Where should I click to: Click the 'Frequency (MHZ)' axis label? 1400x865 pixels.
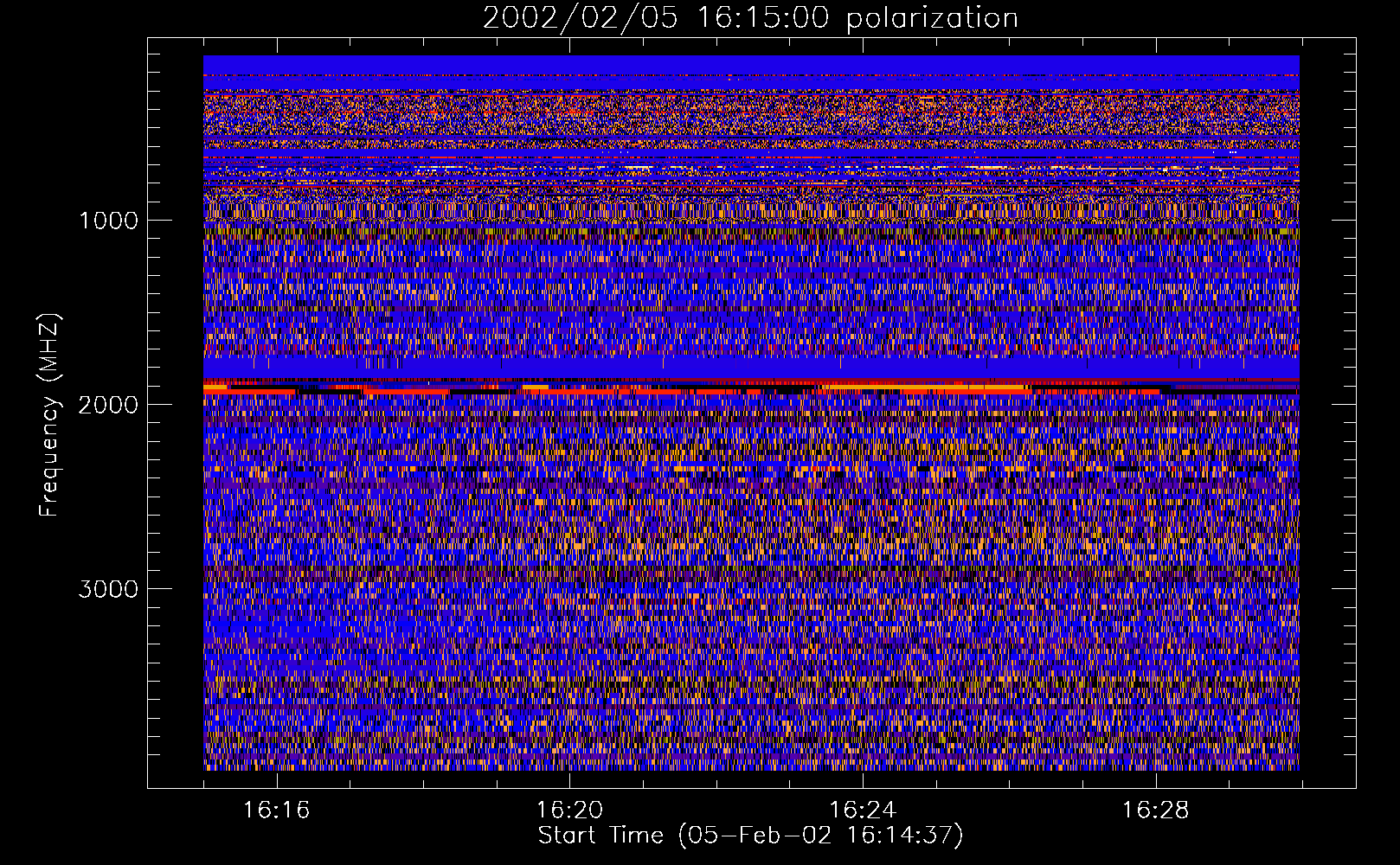point(49,414)
